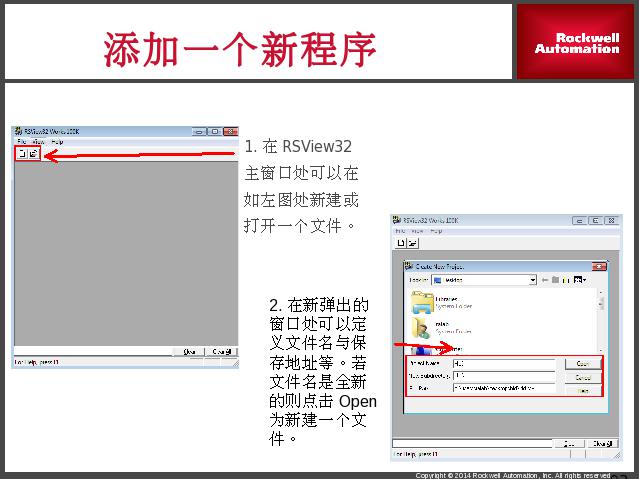Click back arrow icon in Create New Project dialog
The height and width of the screenshot is (480, 640).
click(544, 280)
